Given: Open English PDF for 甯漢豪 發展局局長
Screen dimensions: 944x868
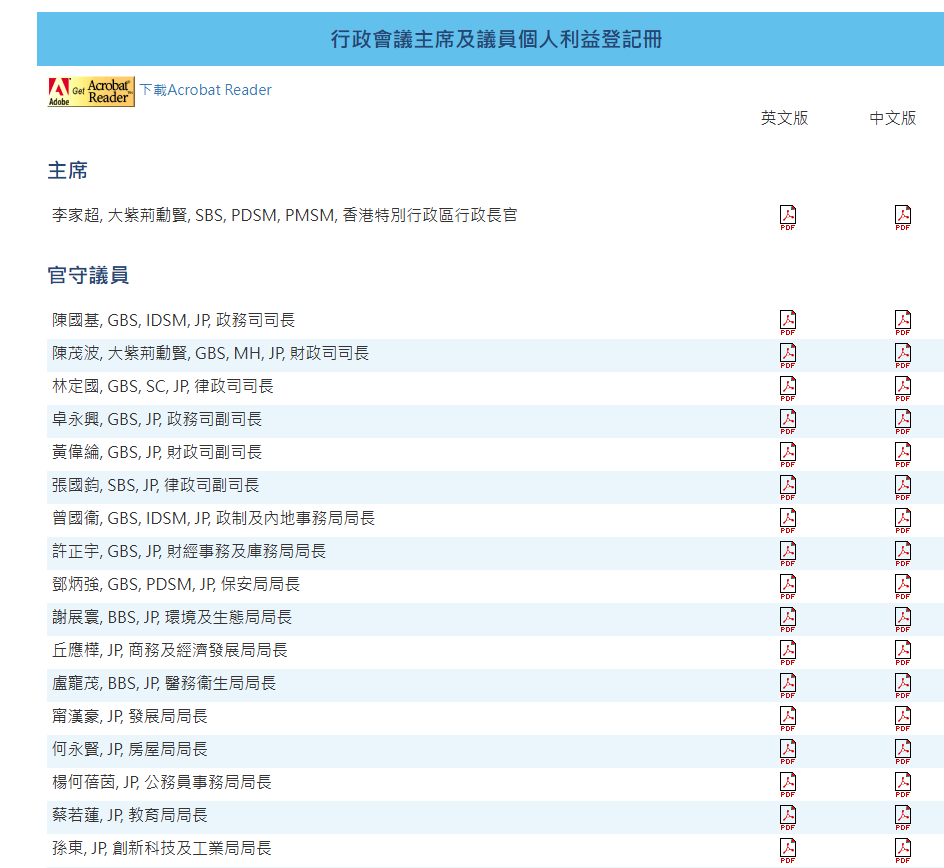Looking at the screenshot, I should pos(788,718).
